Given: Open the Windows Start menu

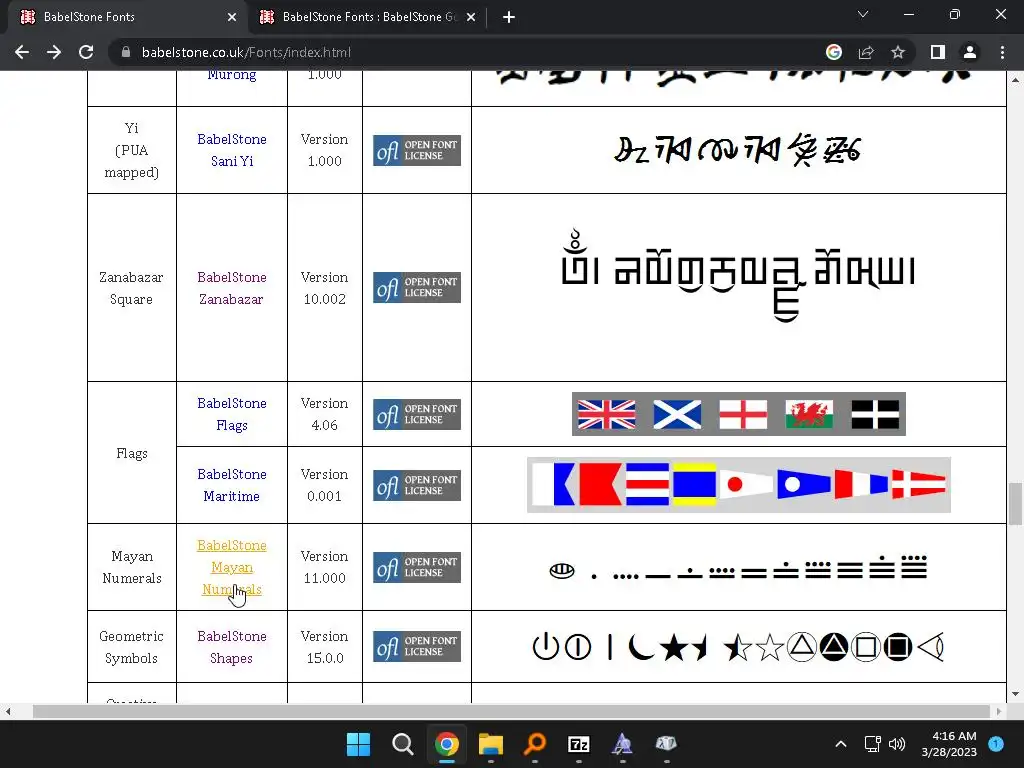Looking at the screenshot, I should (358, 744).
